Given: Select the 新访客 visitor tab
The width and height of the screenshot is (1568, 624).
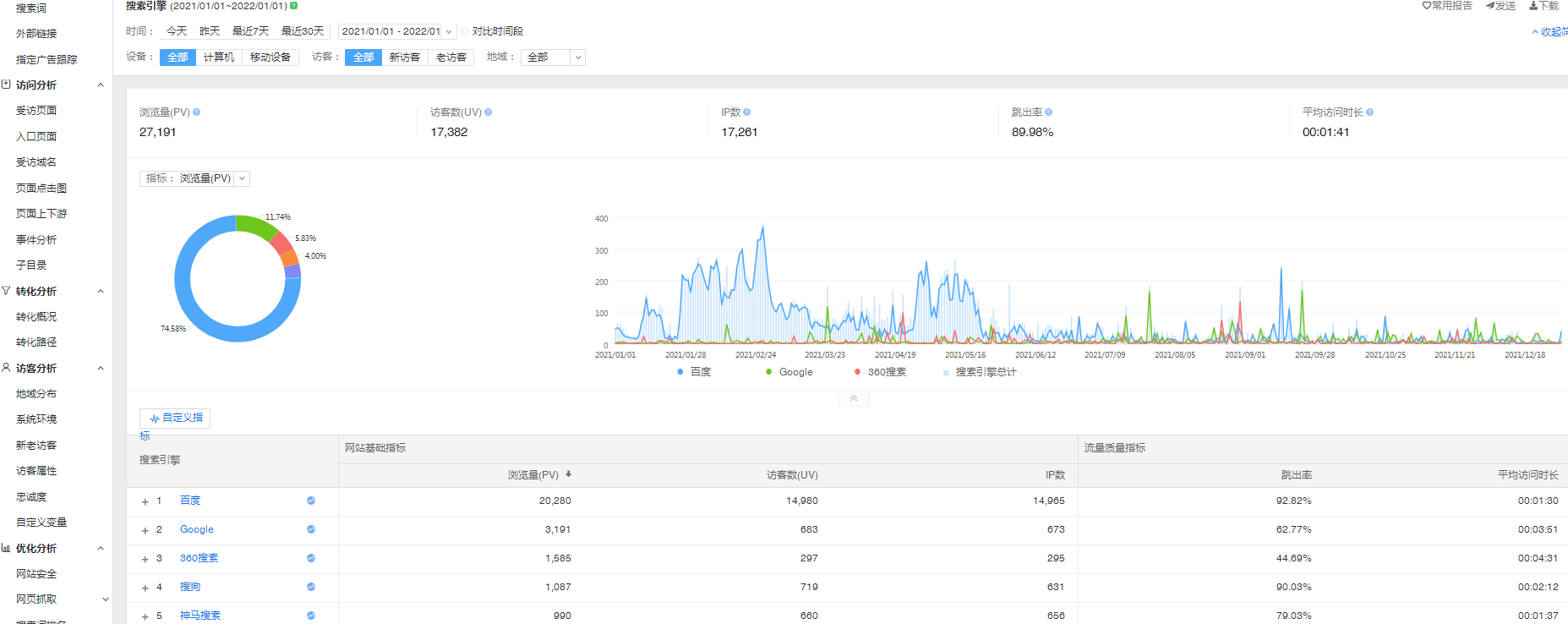Looking at the screenshot, I should 404,57.
